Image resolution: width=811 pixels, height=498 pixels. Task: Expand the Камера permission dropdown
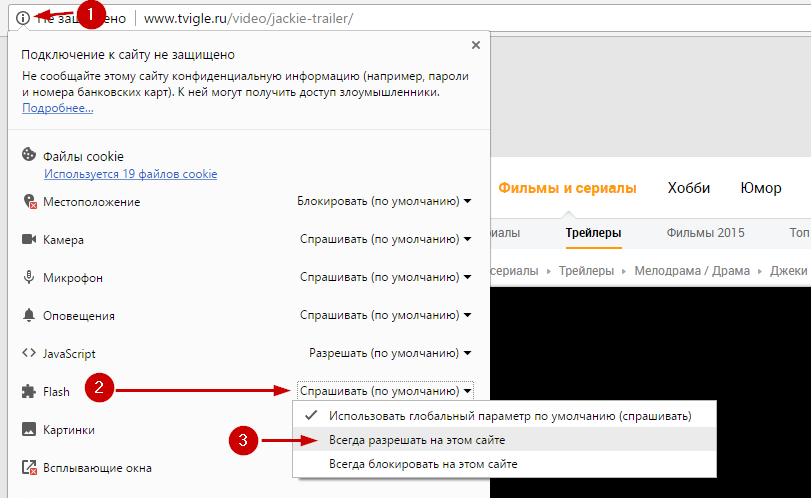point(386,240)
